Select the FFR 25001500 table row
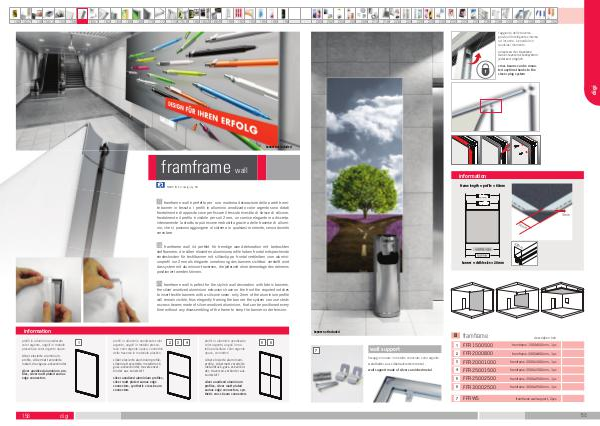 click(518, 370)
